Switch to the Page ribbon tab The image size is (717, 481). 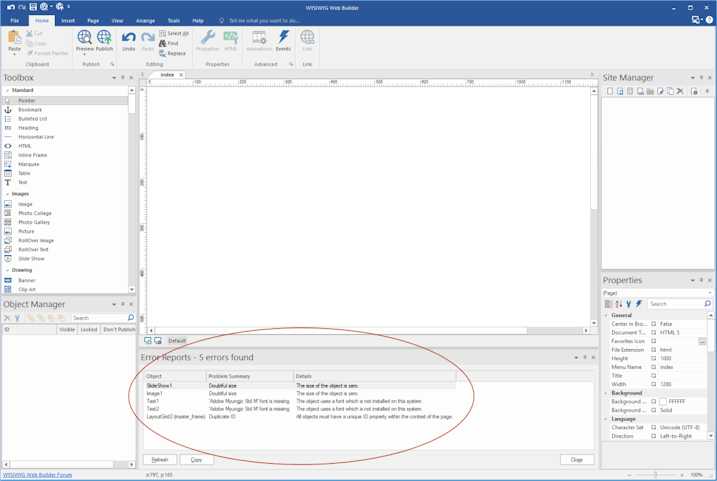pos(93,21)
